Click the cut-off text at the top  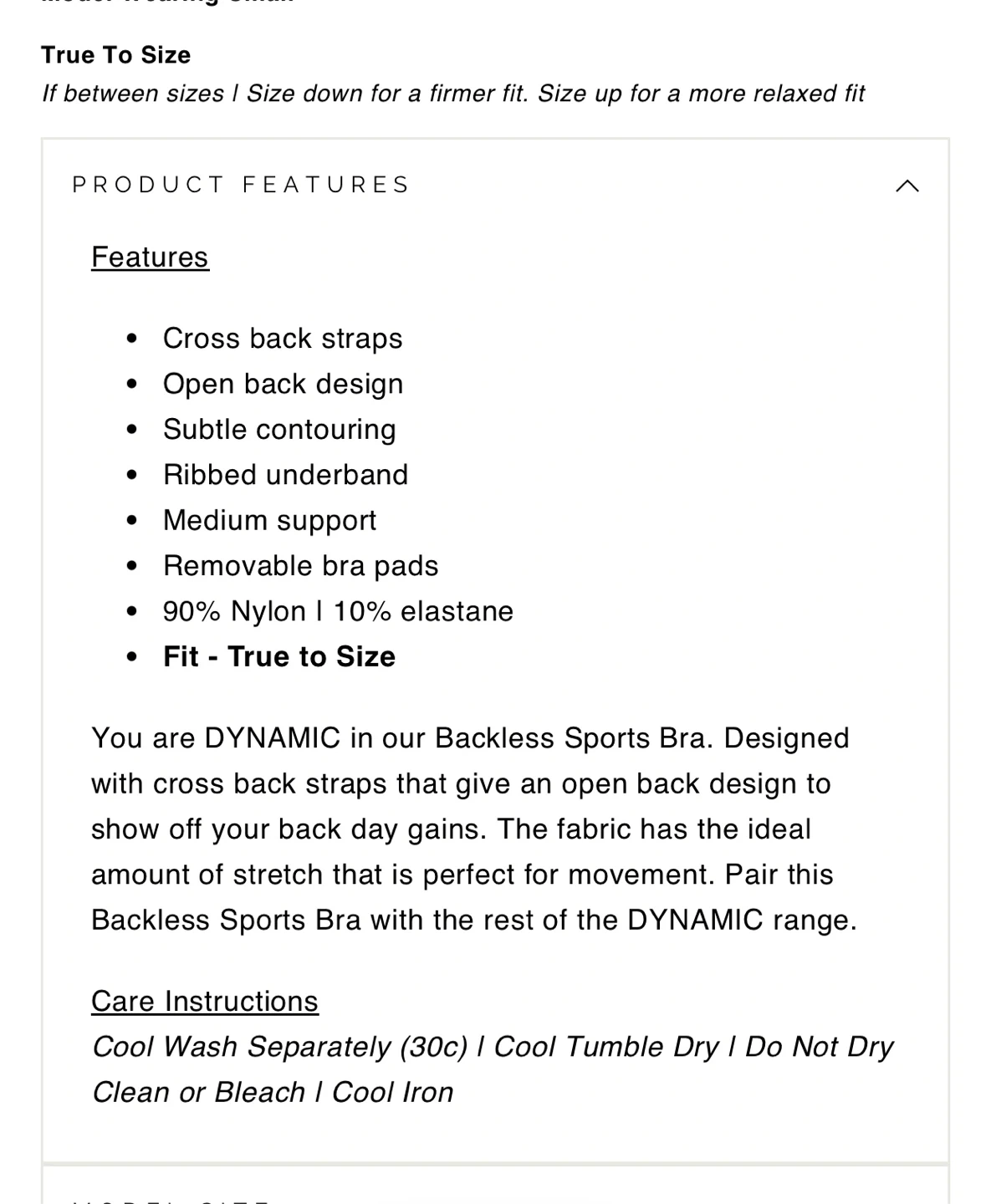(167, 3)
